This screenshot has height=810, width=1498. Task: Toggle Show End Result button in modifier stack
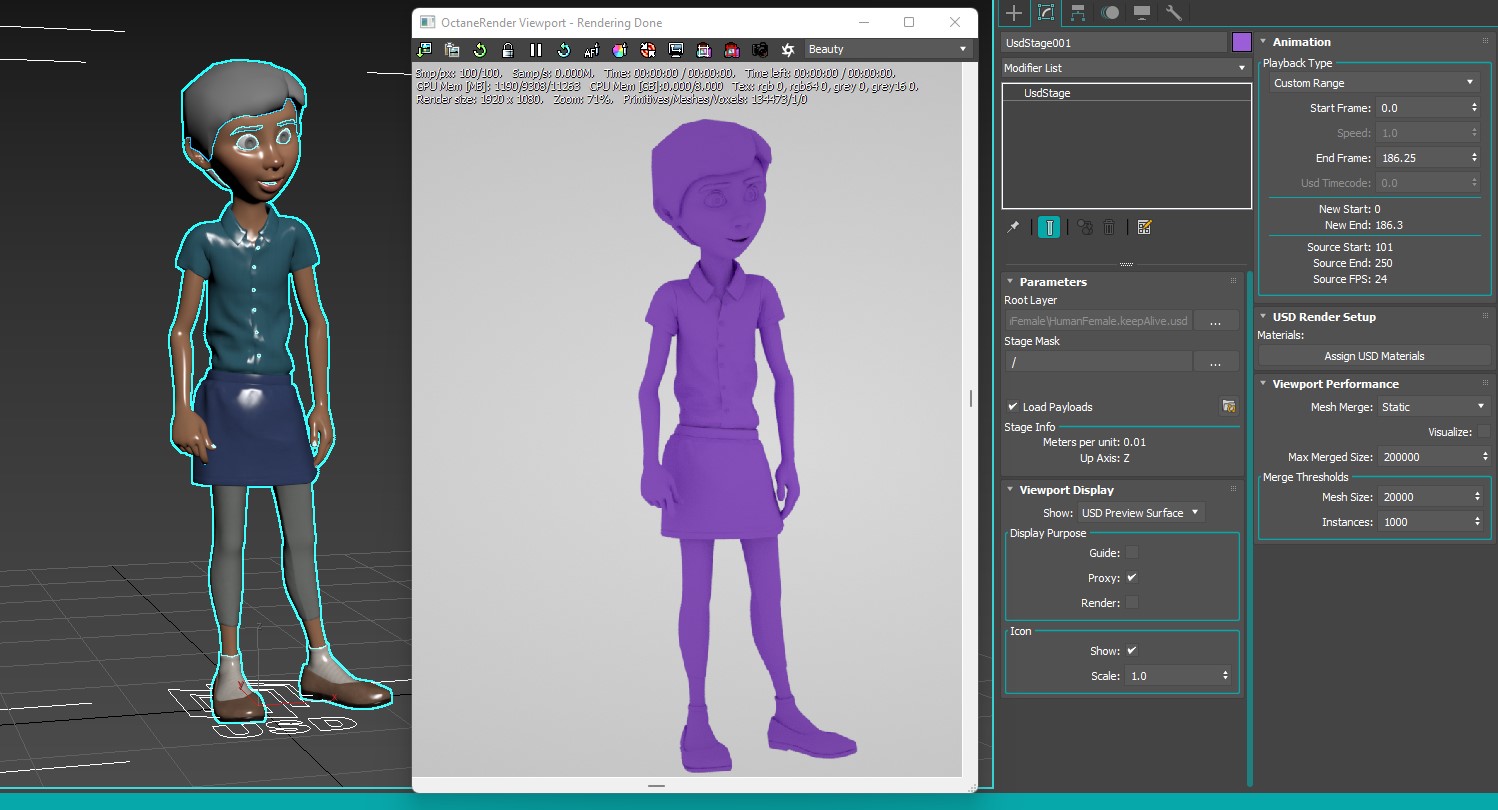tap(1048, 228)
